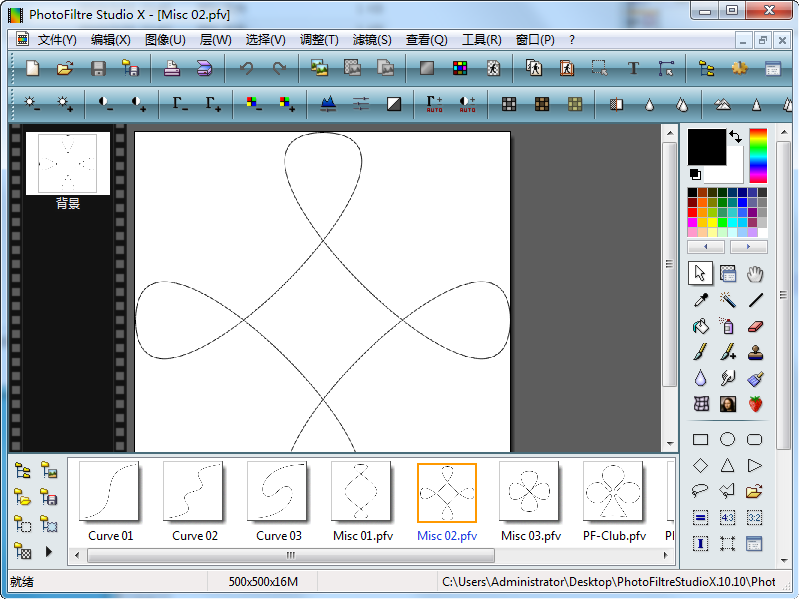Decrease brightness with sun minus icon

pos(32,104)
